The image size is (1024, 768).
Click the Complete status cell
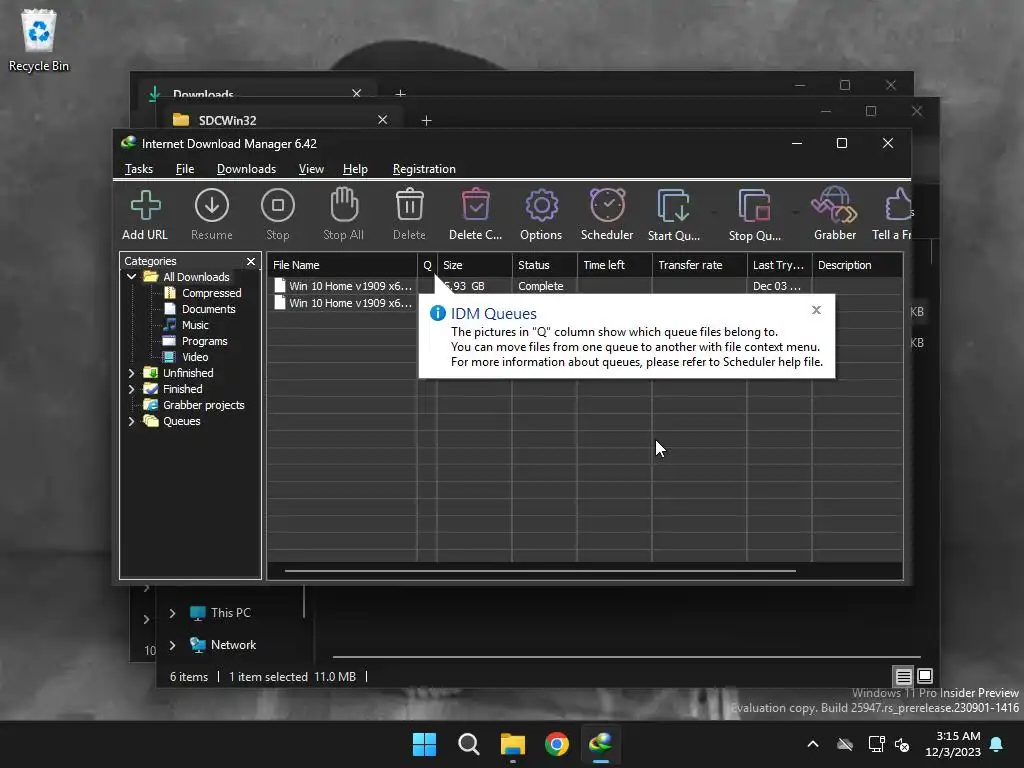[x=541, y=286]
